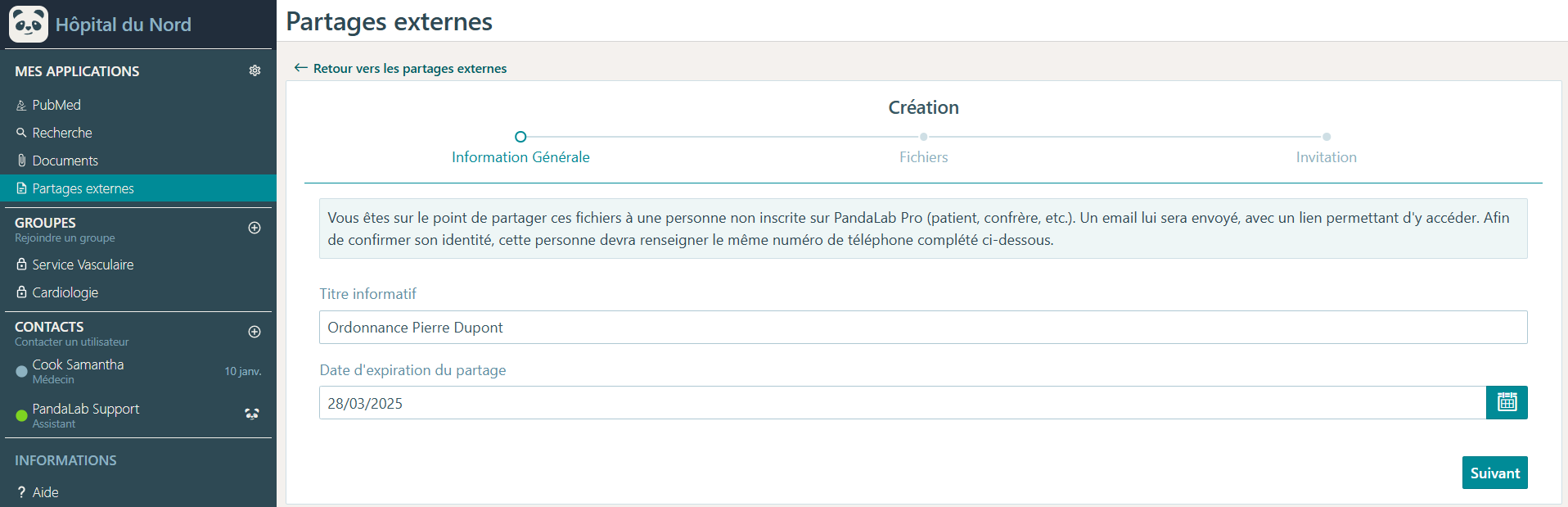Click the expiration date input field
Image resolution: width=1568 pixels, height=507 pixels.
pos(903,403)
